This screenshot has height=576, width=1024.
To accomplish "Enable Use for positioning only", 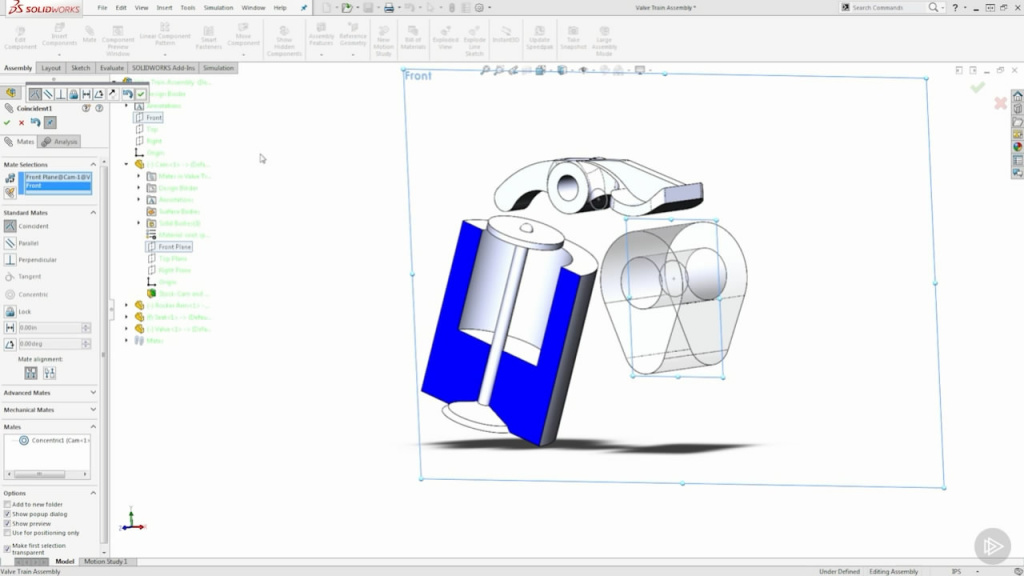I will [x=7, y=532].
